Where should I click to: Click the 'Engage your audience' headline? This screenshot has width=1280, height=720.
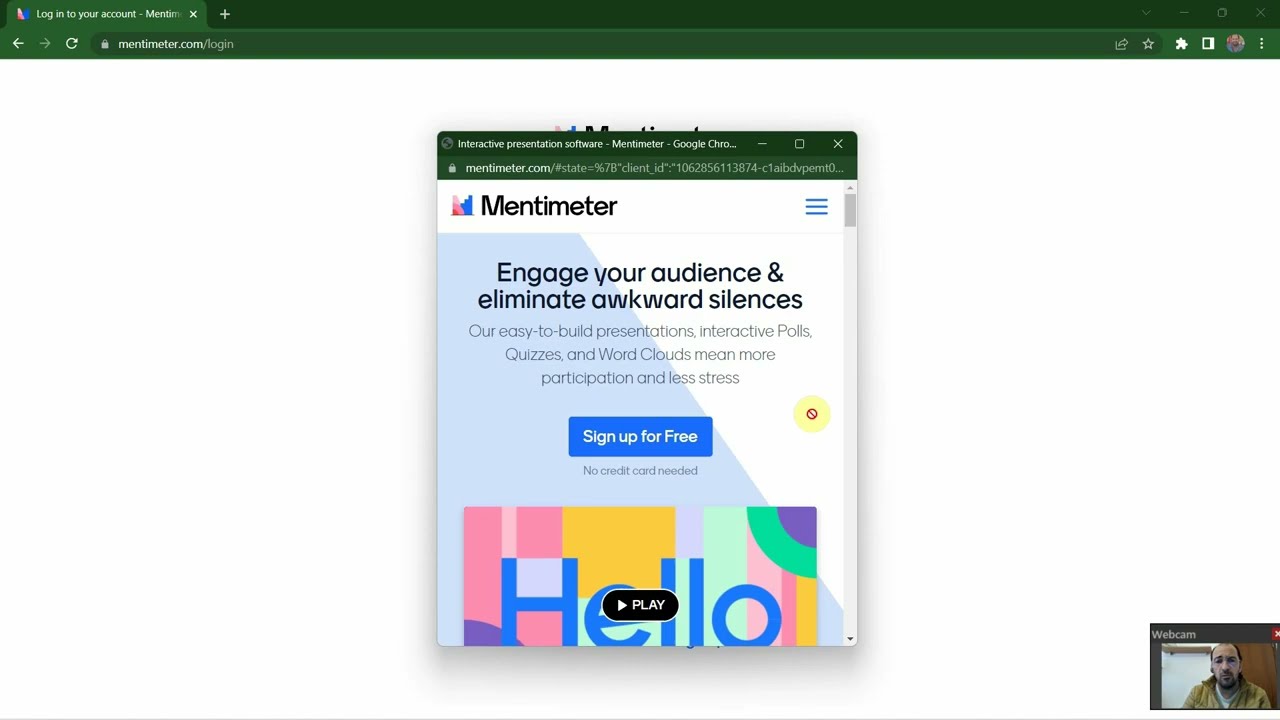640,286
